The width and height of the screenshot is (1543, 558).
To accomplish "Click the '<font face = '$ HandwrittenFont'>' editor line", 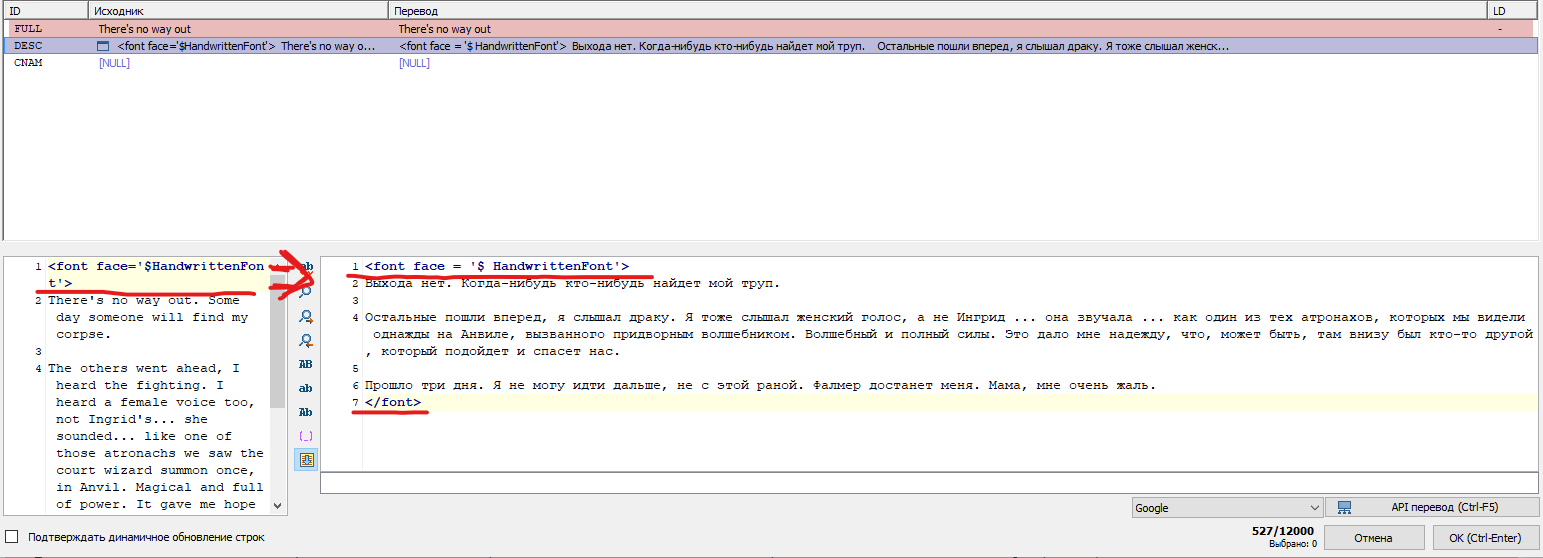I will 497,266.
